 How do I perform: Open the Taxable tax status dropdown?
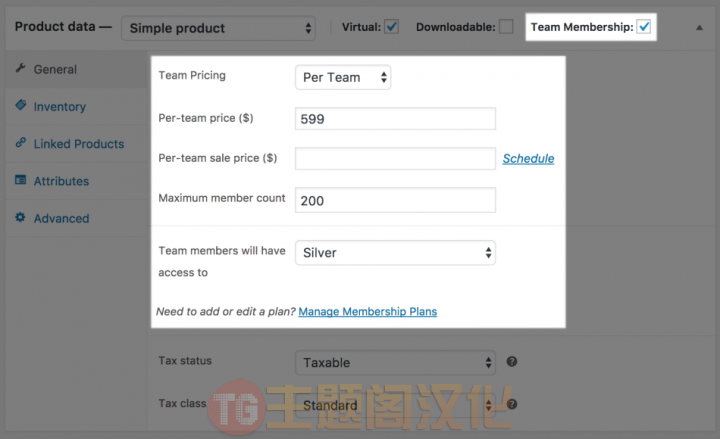pos(395,362)
